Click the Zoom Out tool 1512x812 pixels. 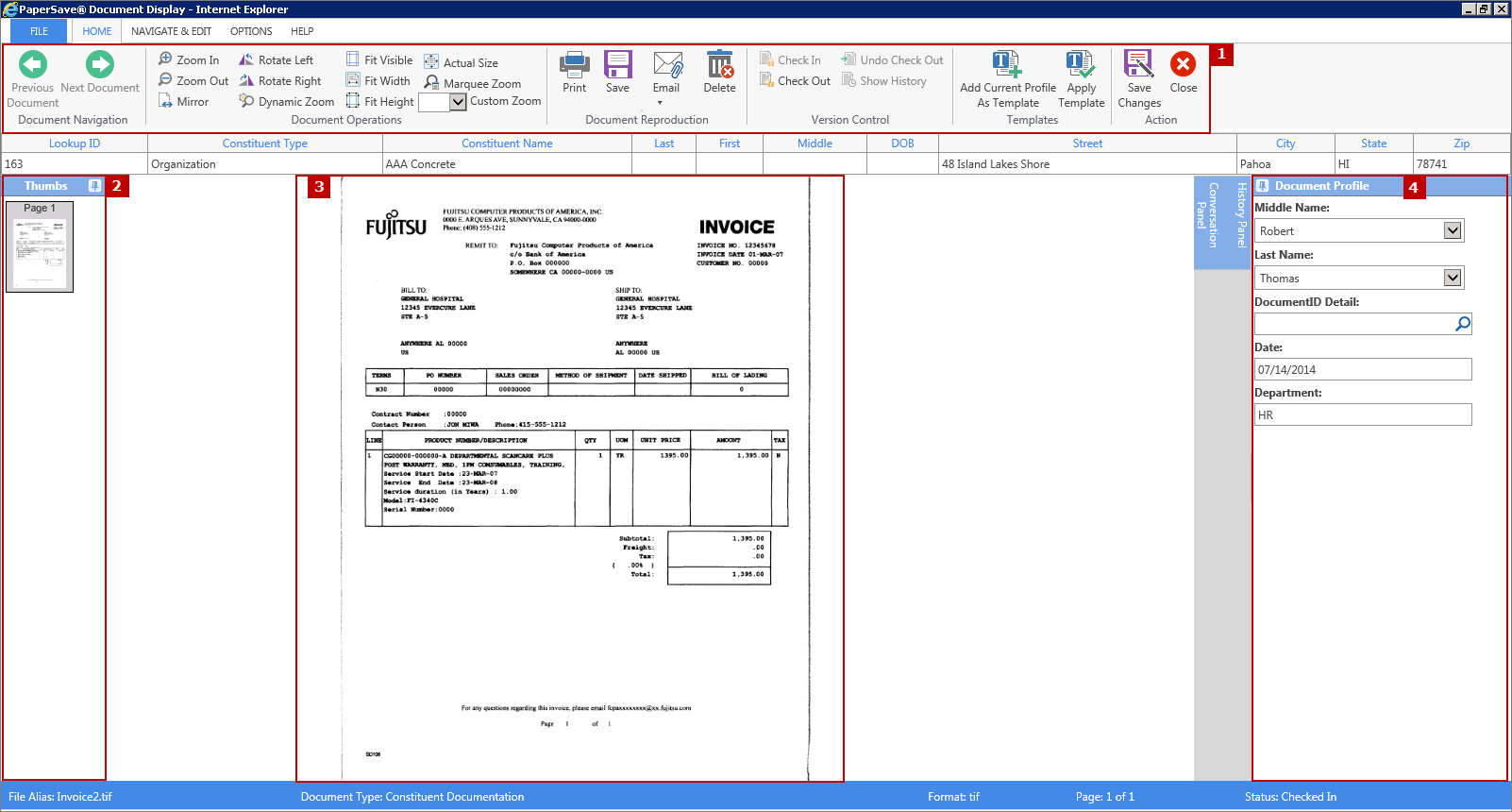193,80
